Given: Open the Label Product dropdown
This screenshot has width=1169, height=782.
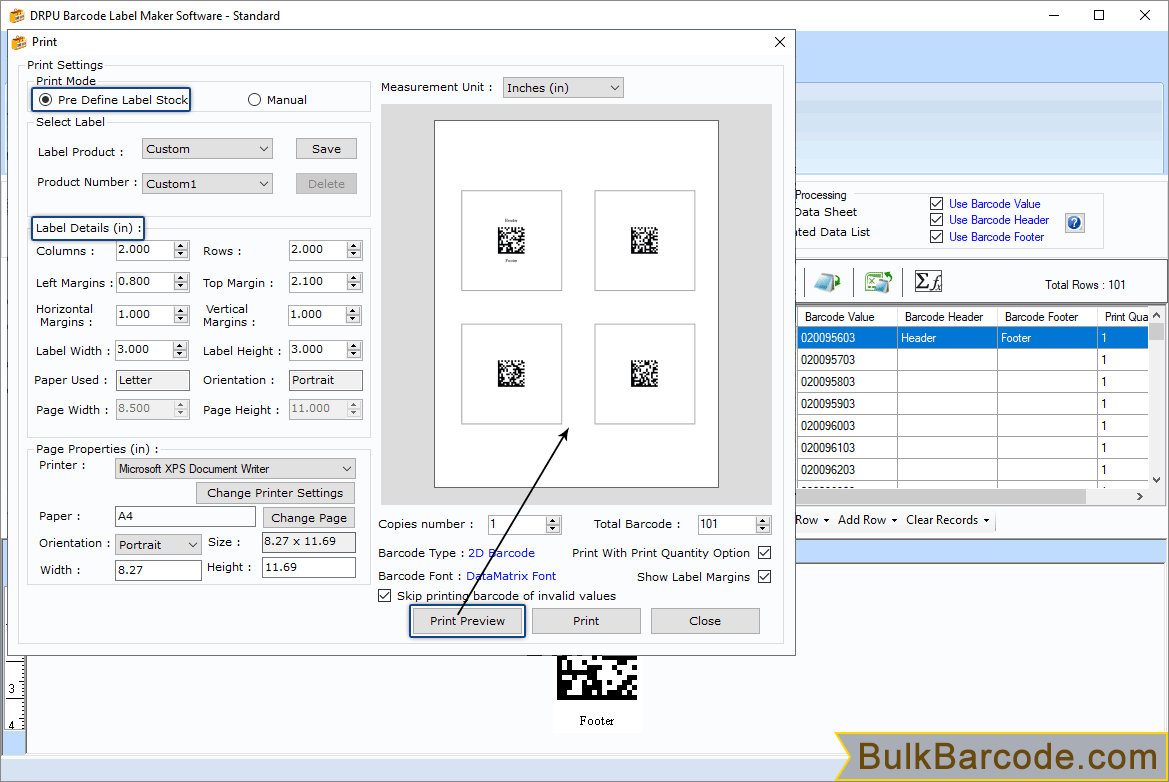Looking at the screenshot, I should (207, 149).
